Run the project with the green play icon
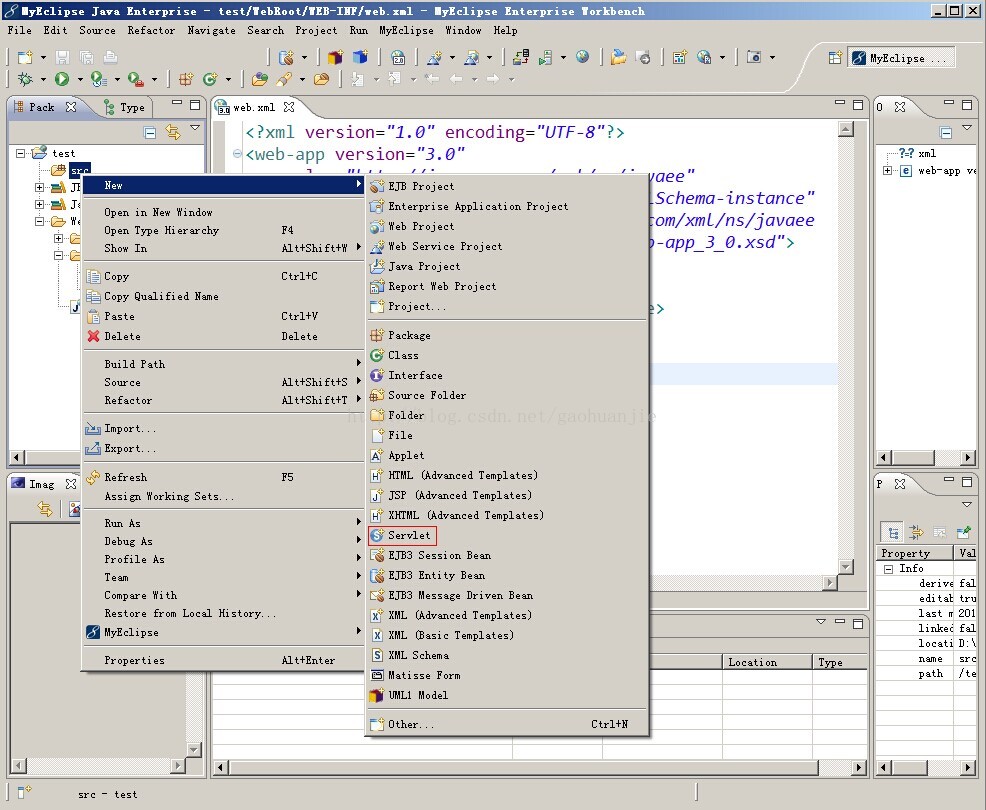 coord(62,79)
